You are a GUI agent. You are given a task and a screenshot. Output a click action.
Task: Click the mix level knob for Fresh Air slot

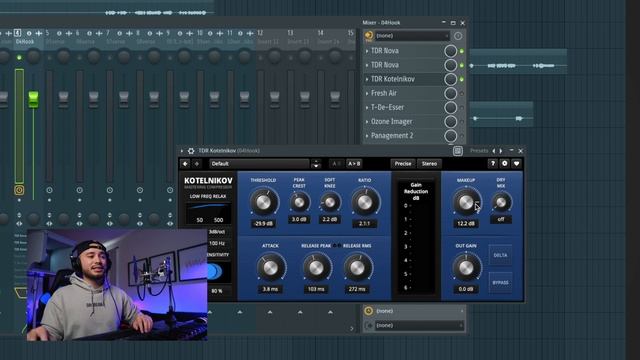click(450, 93)
